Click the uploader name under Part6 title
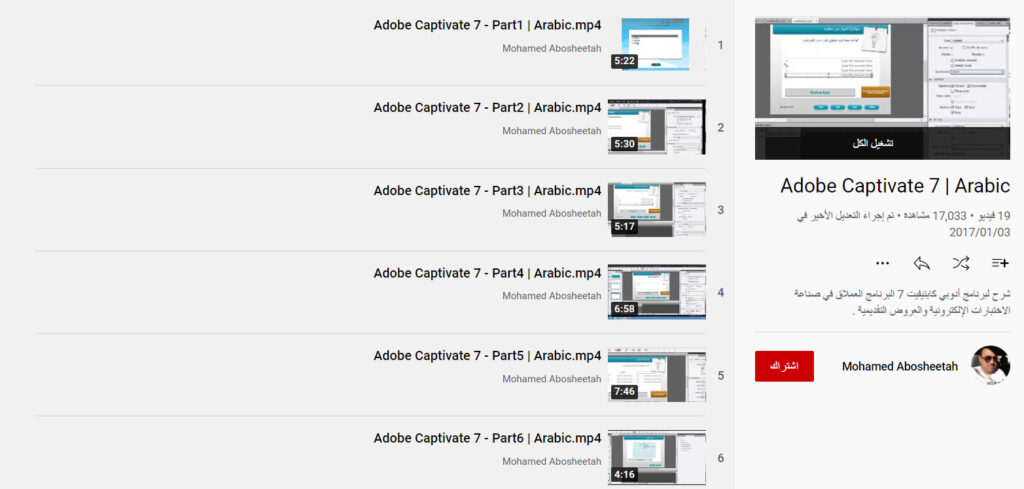Viewport: 1024px width, 489px height. point(552,462)
